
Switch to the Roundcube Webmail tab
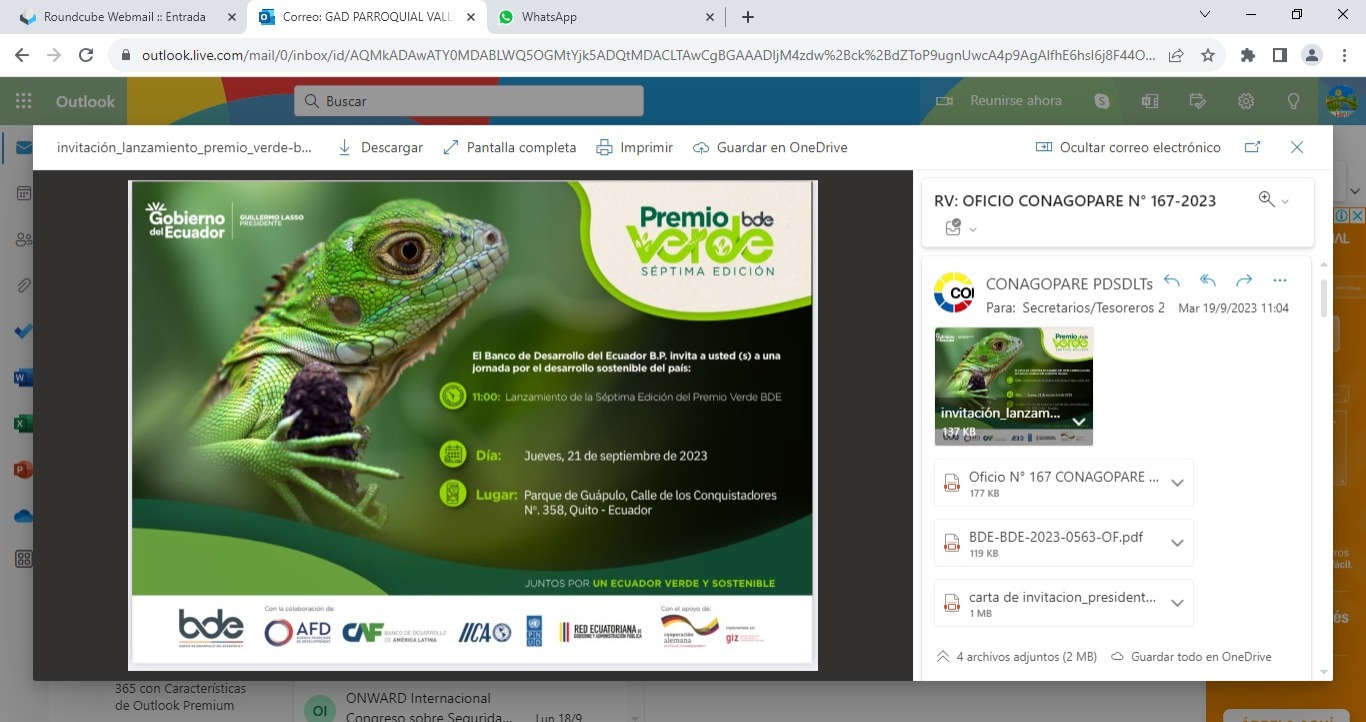[x=125, y=17]
